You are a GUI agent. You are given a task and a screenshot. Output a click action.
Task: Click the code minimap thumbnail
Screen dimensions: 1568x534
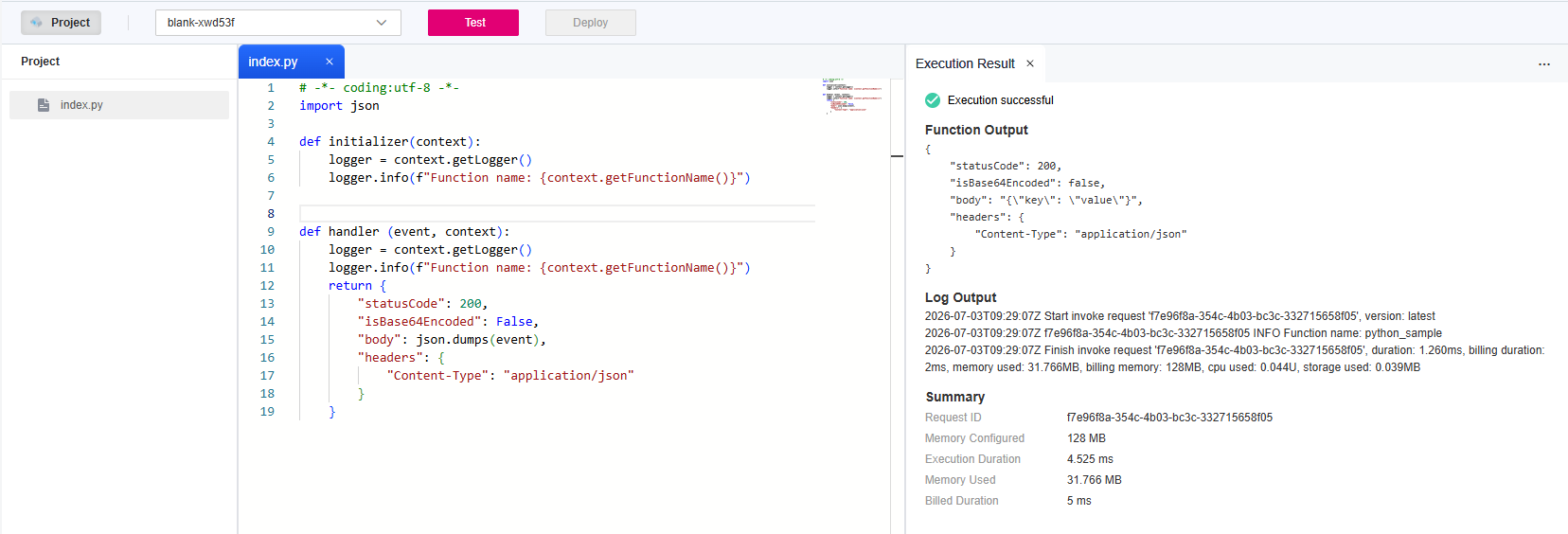[852, 96]
